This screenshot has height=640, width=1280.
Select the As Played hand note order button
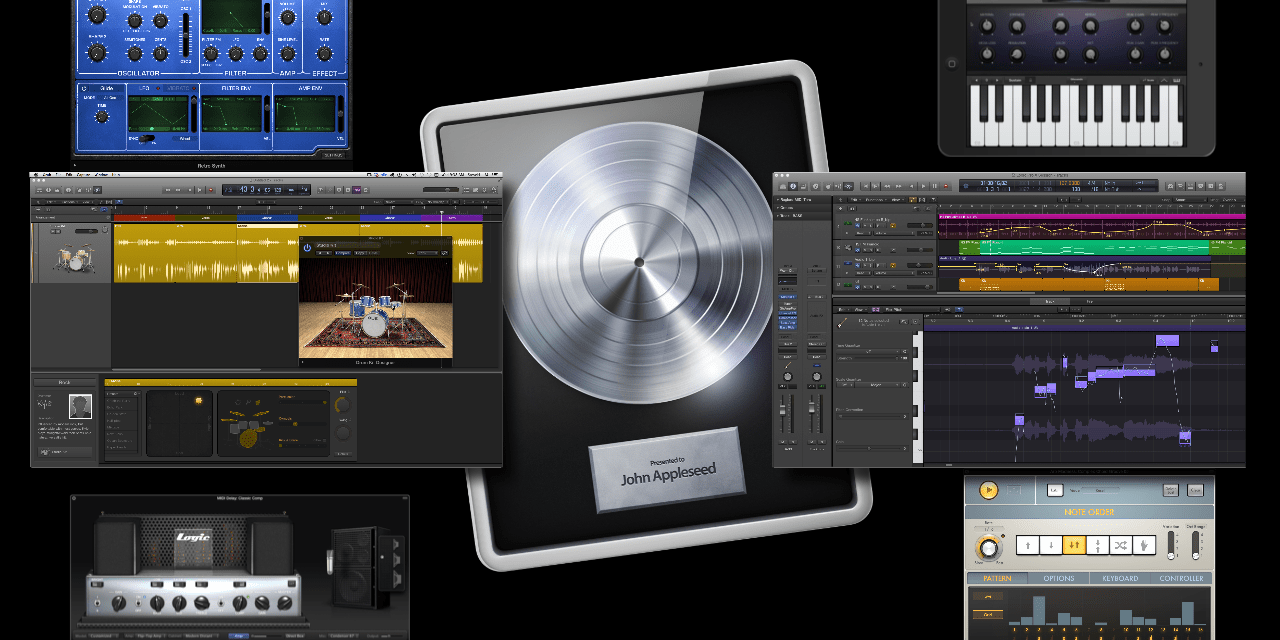click(x=1144, y=545)
